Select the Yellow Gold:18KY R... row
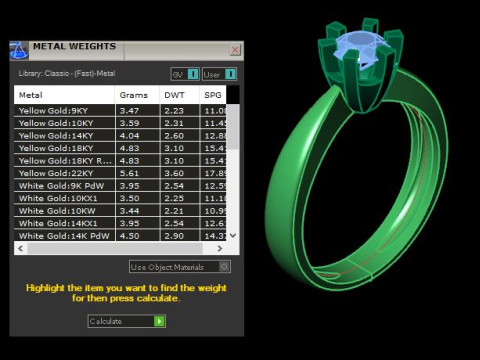Image resolution: width=480 pixels, height=360 pixels. click(120, 161)
